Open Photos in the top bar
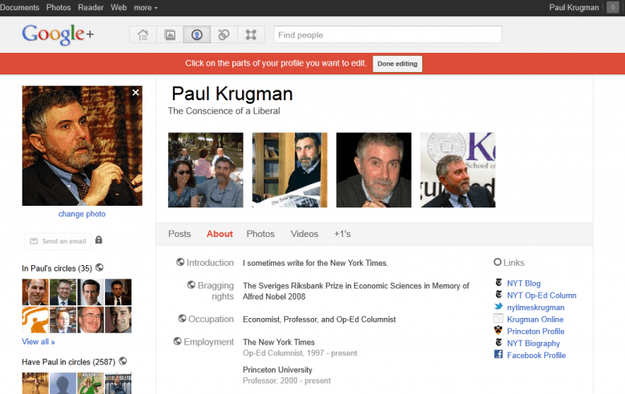Image resolution: width=625 pixels, height=394 pixels. point(59,8)
